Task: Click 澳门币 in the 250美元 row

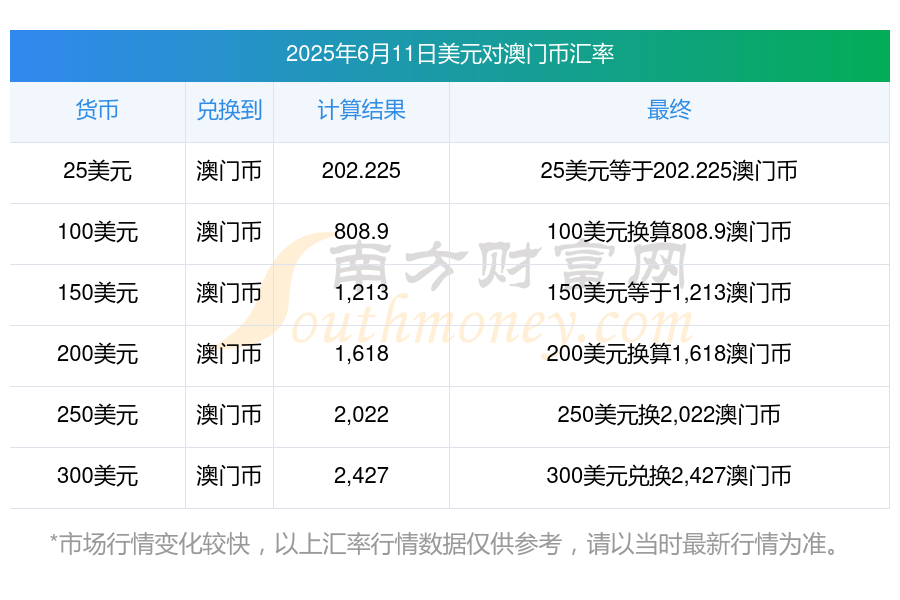Action: point(229,415)
